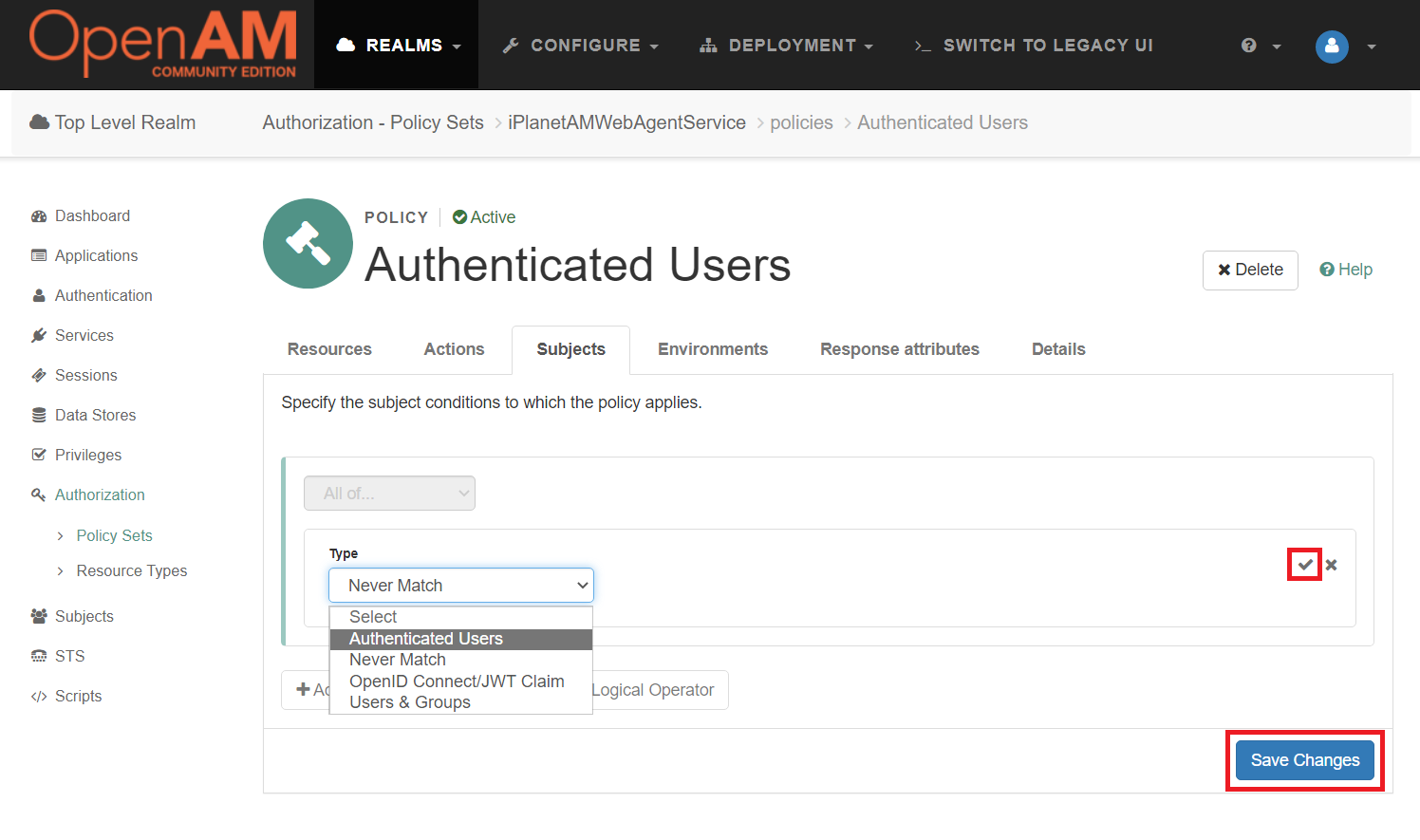Open the Configure menu
The image size is (1420, 840).
[x=580, y=46]
